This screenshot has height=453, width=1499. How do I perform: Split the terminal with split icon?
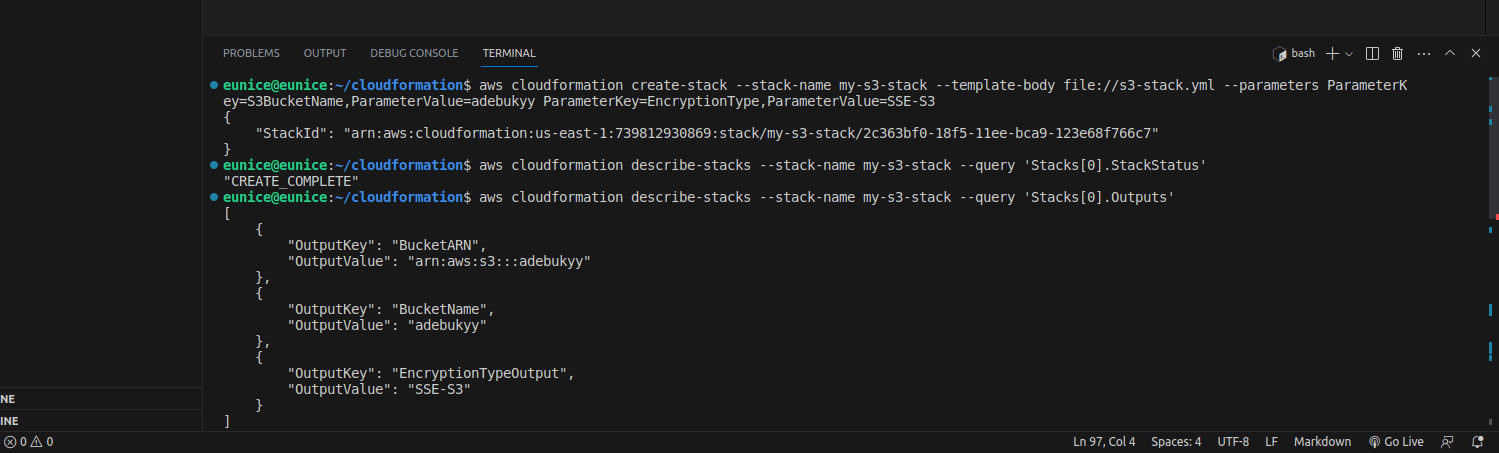[1373, 53]
